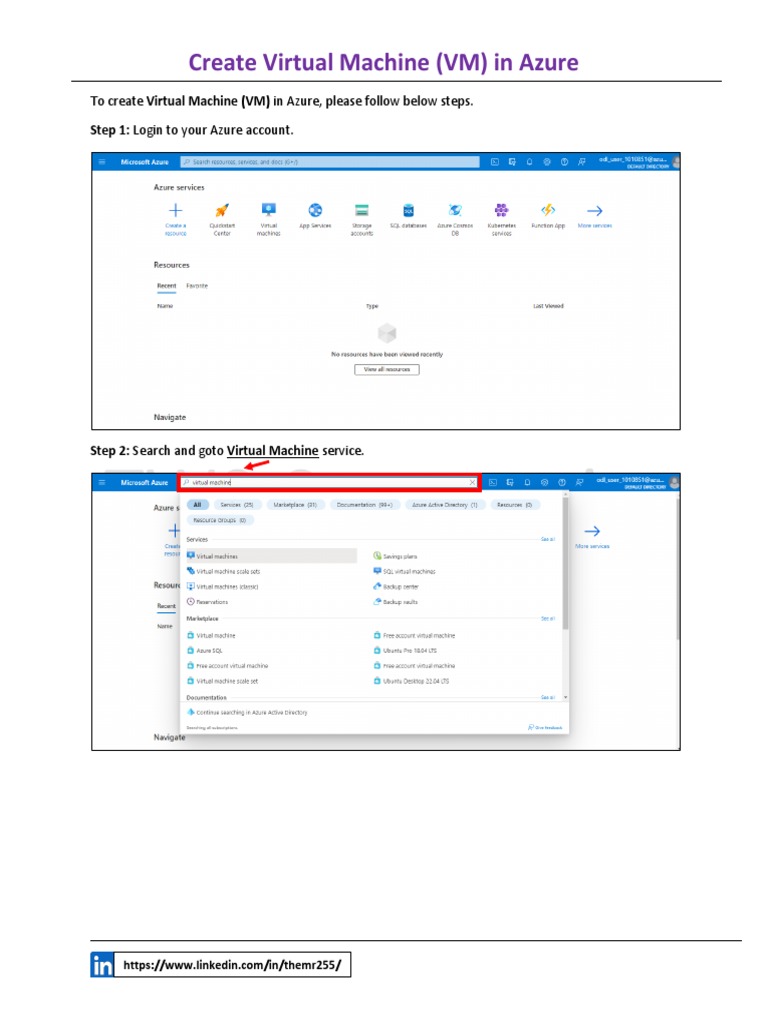Screen dimensions: 768x1024
Task: Launch Cloud Shell icon in Step 1 header
Action: pyautogui.click(x=495, y=162)
